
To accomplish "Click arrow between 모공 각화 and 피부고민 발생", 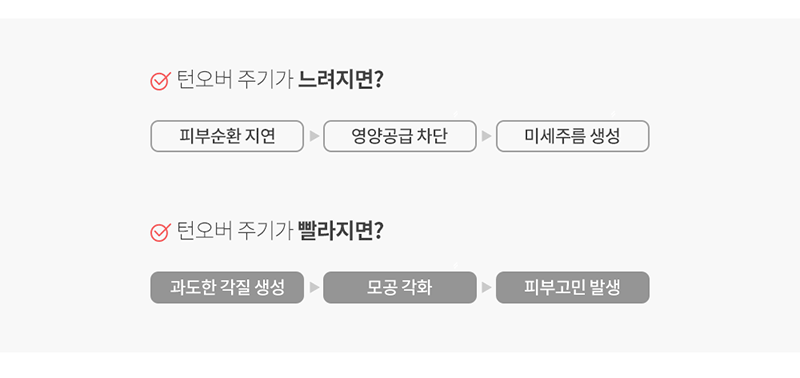I will pyautogui.click(x=487, y=287).
